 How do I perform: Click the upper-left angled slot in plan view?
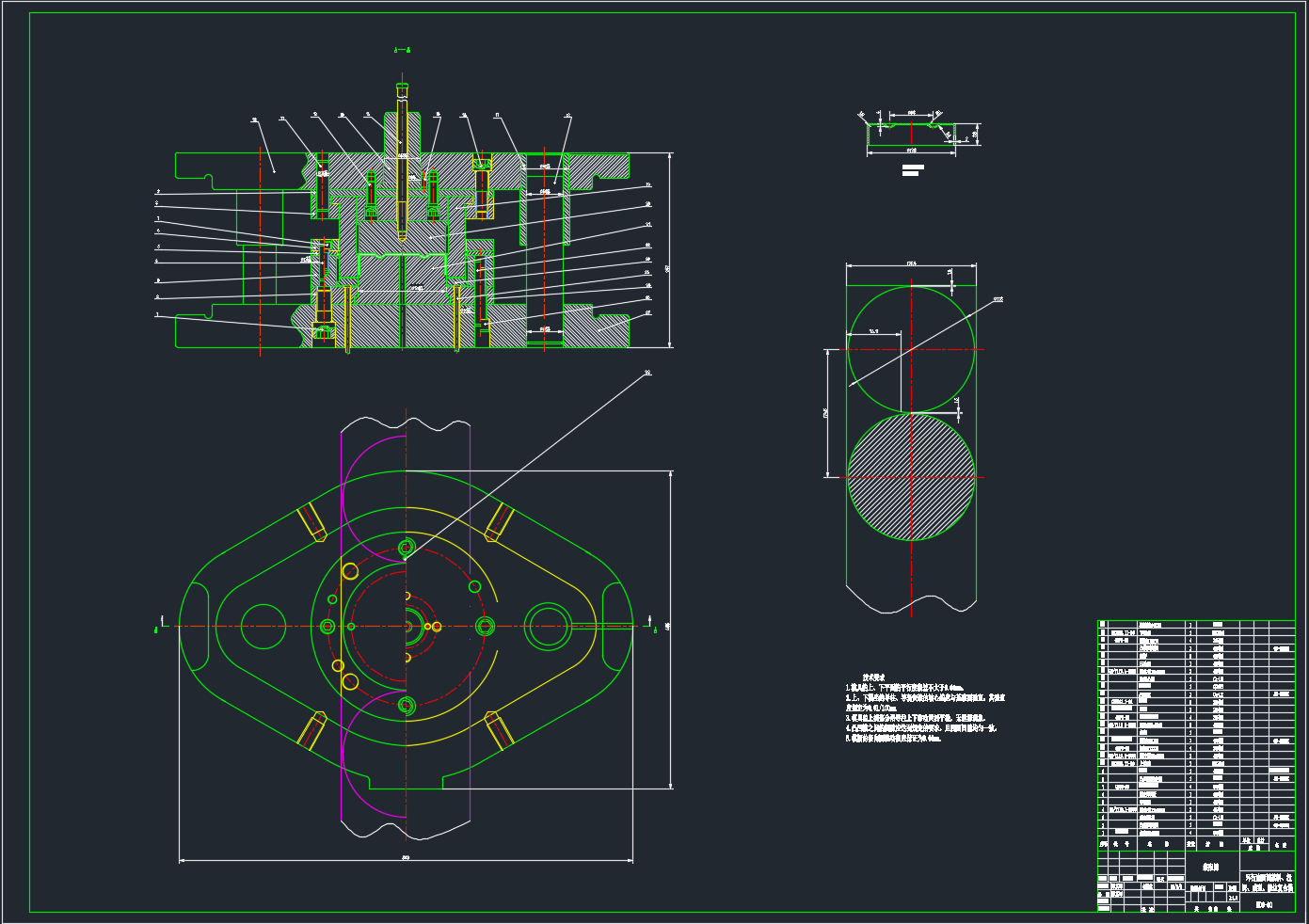[x=311, y=522]
